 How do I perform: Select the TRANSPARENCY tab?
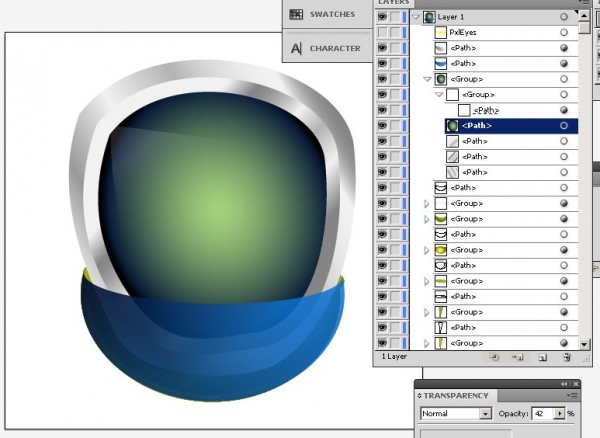[x=455, y=396]
